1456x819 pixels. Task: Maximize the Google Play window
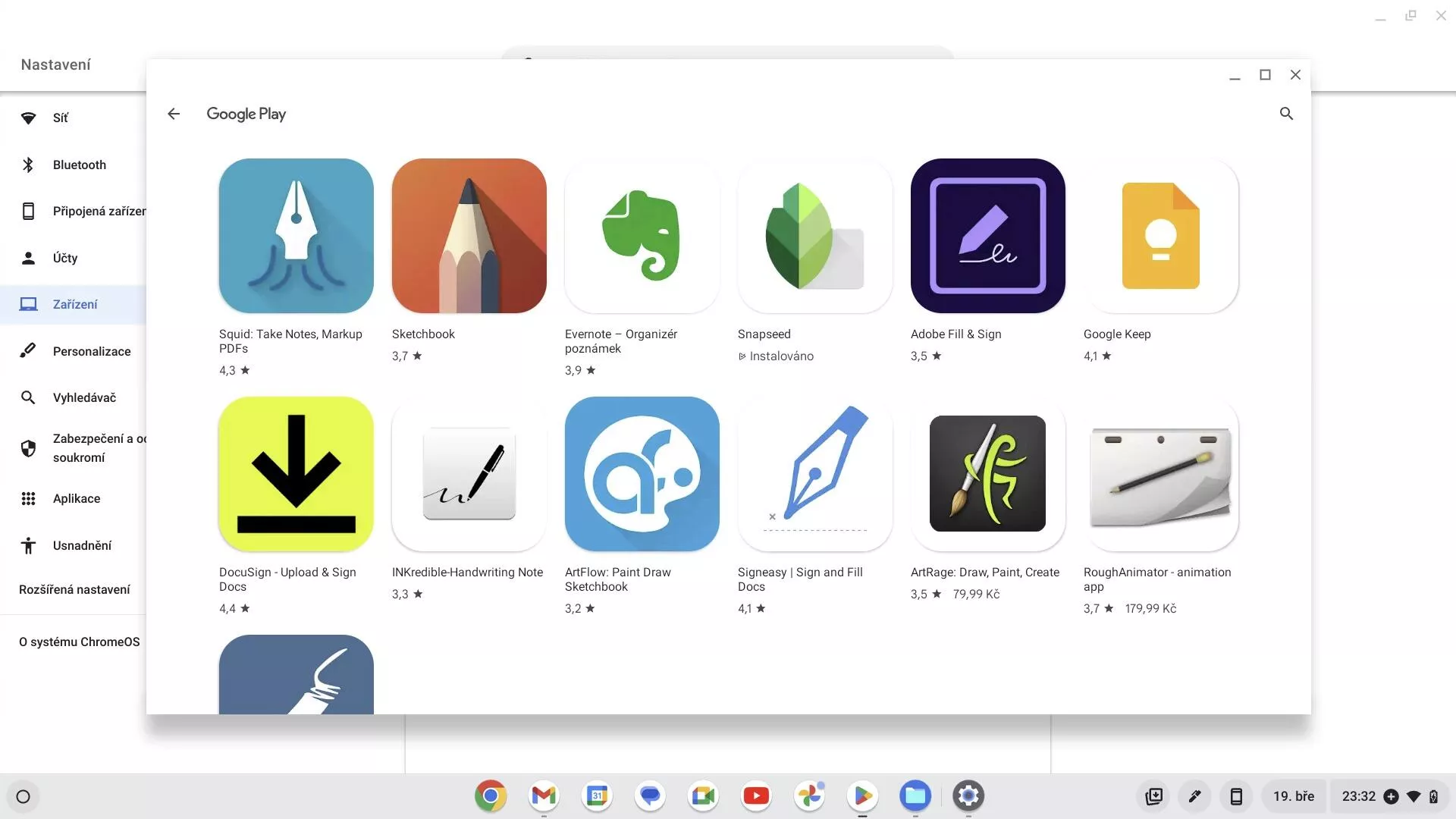[1265, 75]
